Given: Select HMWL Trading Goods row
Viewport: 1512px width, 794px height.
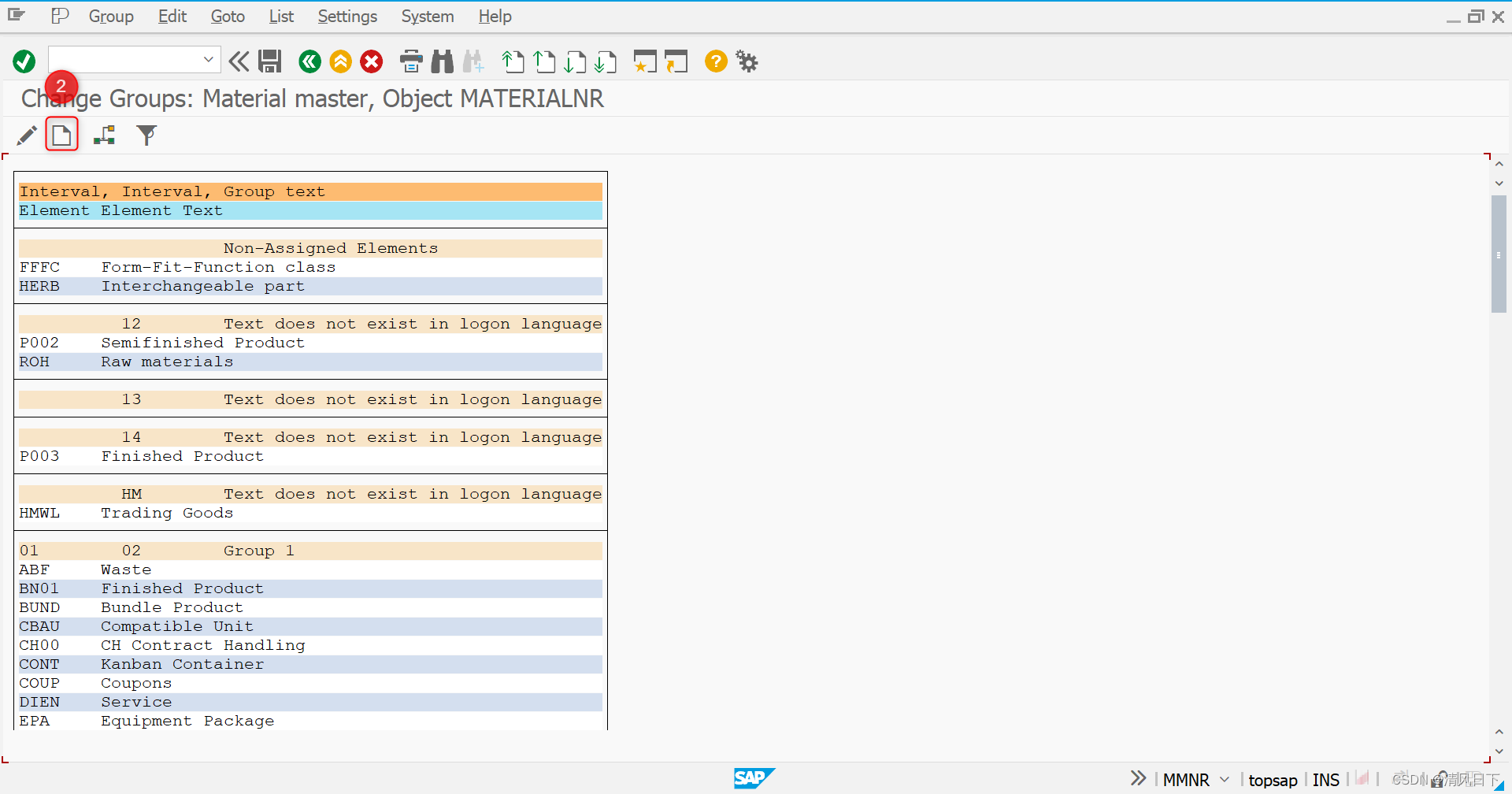Looking at the screenshot, I should [310, 513].
